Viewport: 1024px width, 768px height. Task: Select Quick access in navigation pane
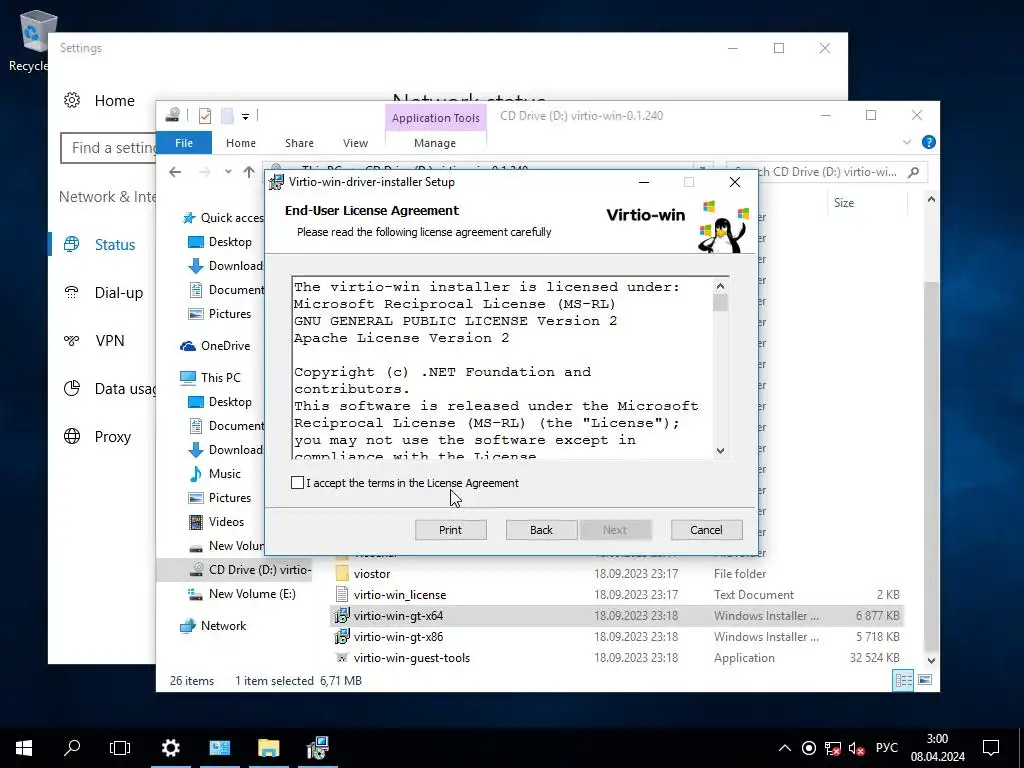[x=225, y=217]
